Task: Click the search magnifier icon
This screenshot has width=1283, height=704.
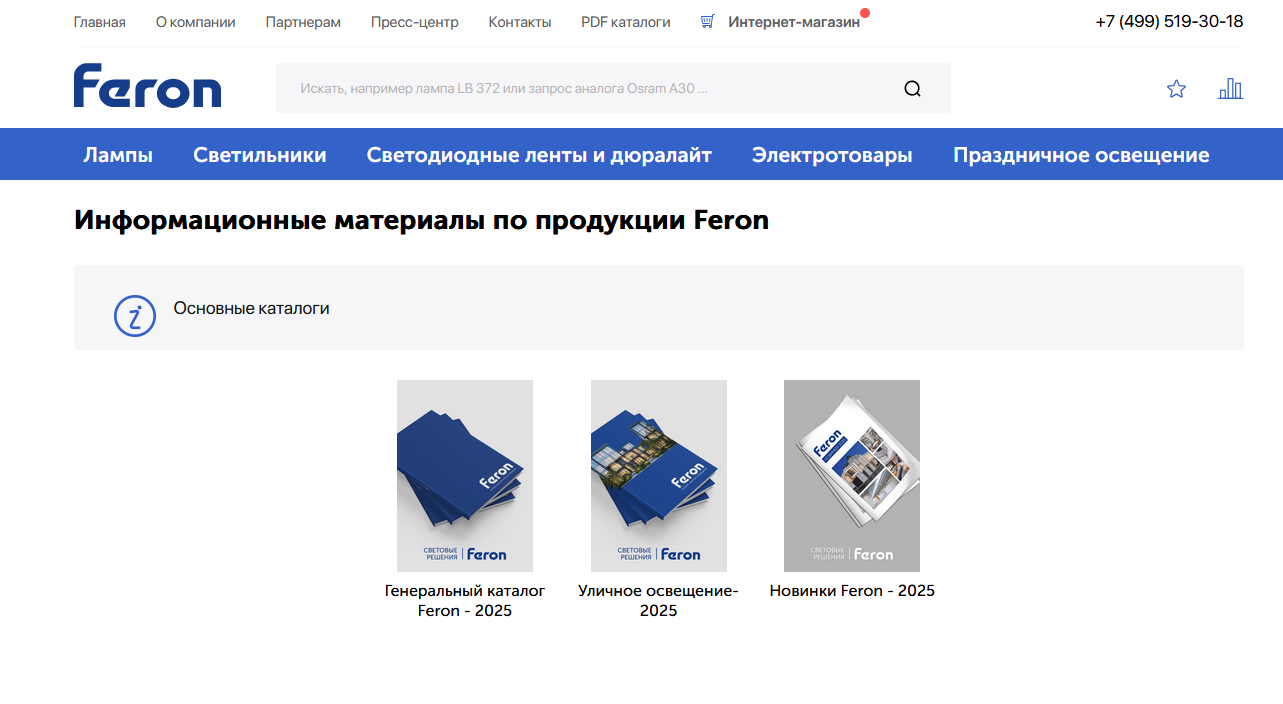Action: pyautogui.click(x=912, y=88)
